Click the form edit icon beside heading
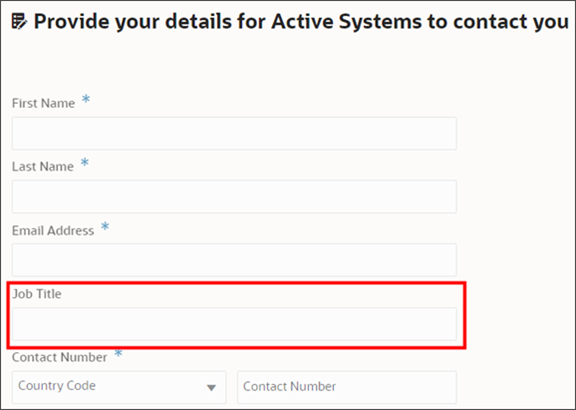This screenshot has width=576, height=410. 19,21
